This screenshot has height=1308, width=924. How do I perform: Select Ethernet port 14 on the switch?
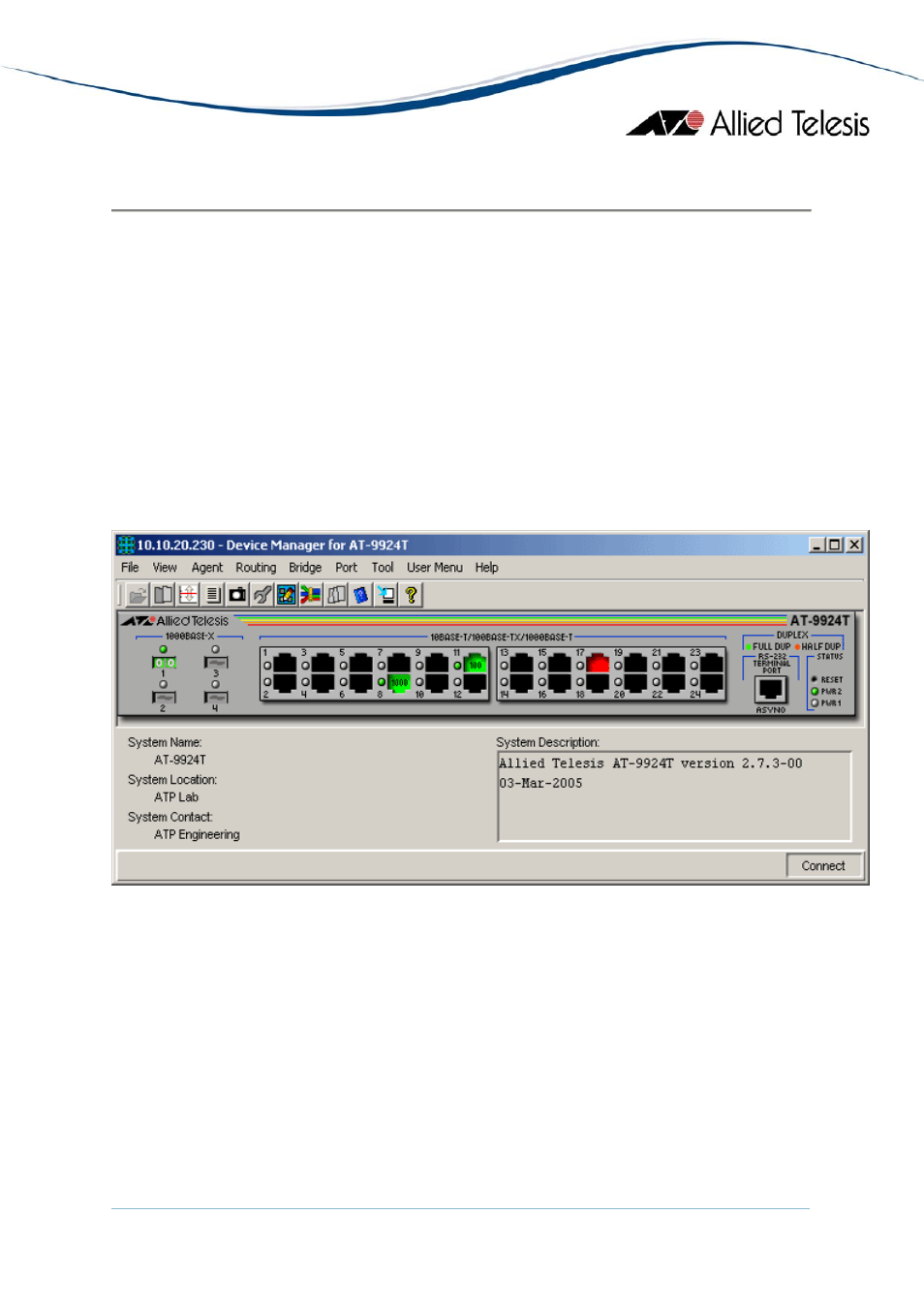coord(521,683)
